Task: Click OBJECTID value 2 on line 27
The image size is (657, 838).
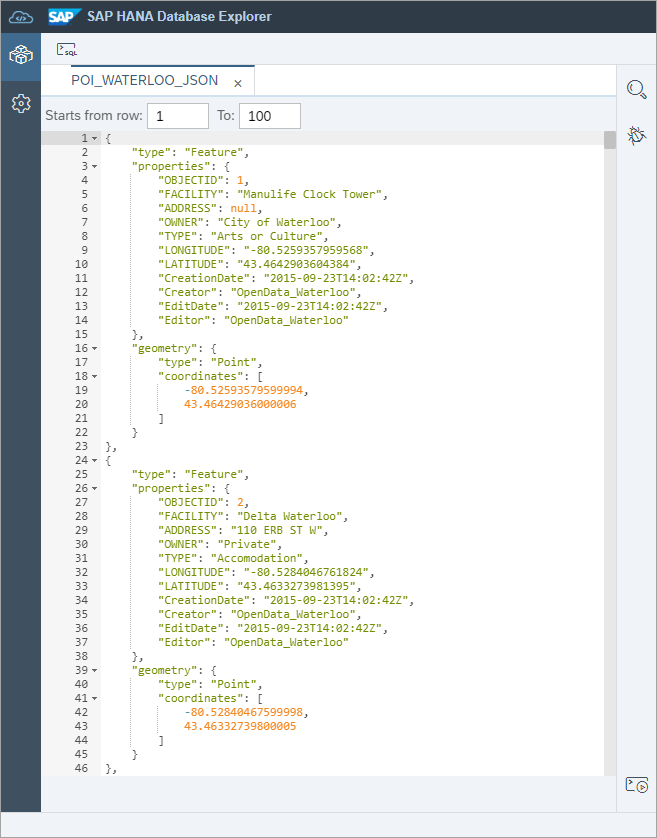Action: tap(240, 502)
